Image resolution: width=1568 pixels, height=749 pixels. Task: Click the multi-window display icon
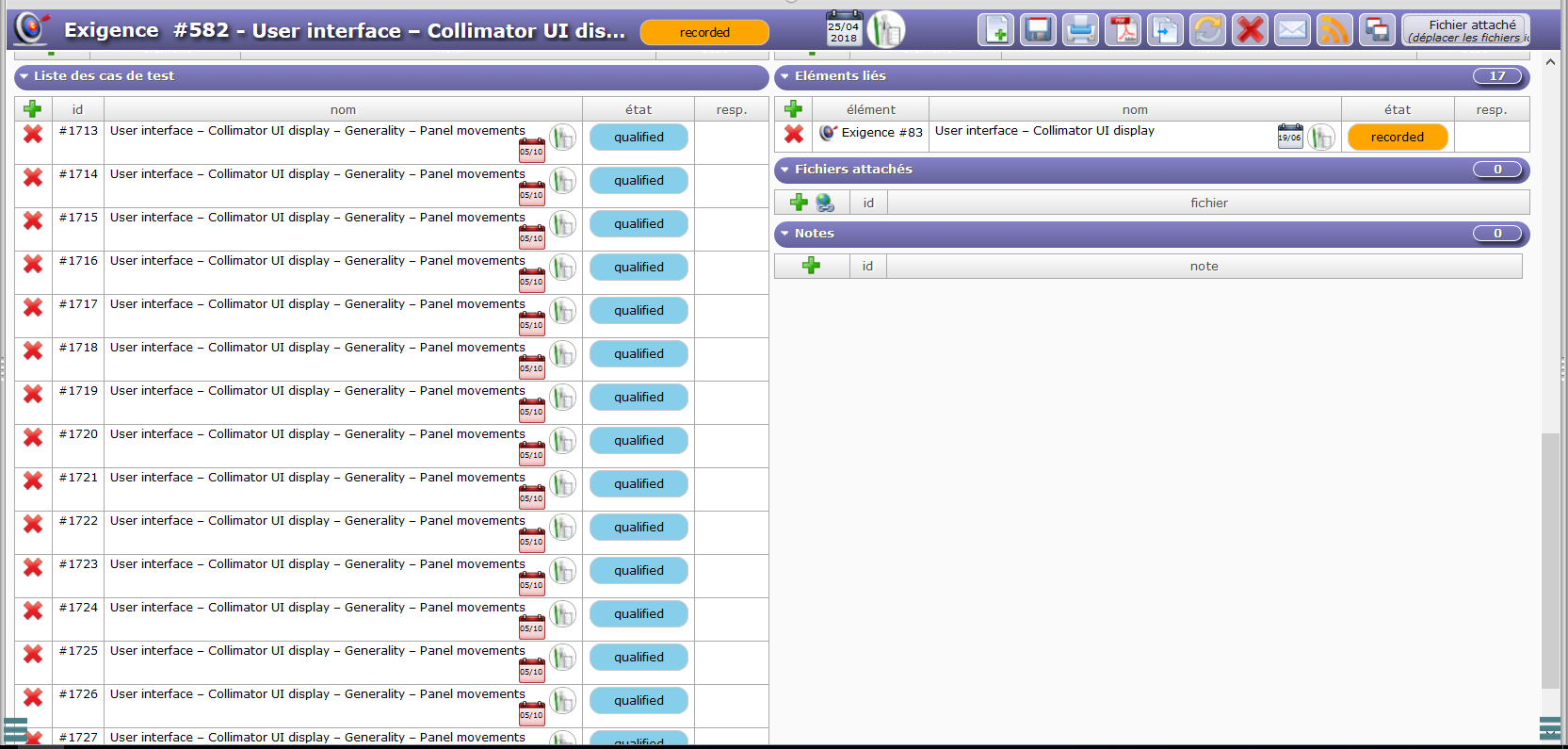(1377, 30)
